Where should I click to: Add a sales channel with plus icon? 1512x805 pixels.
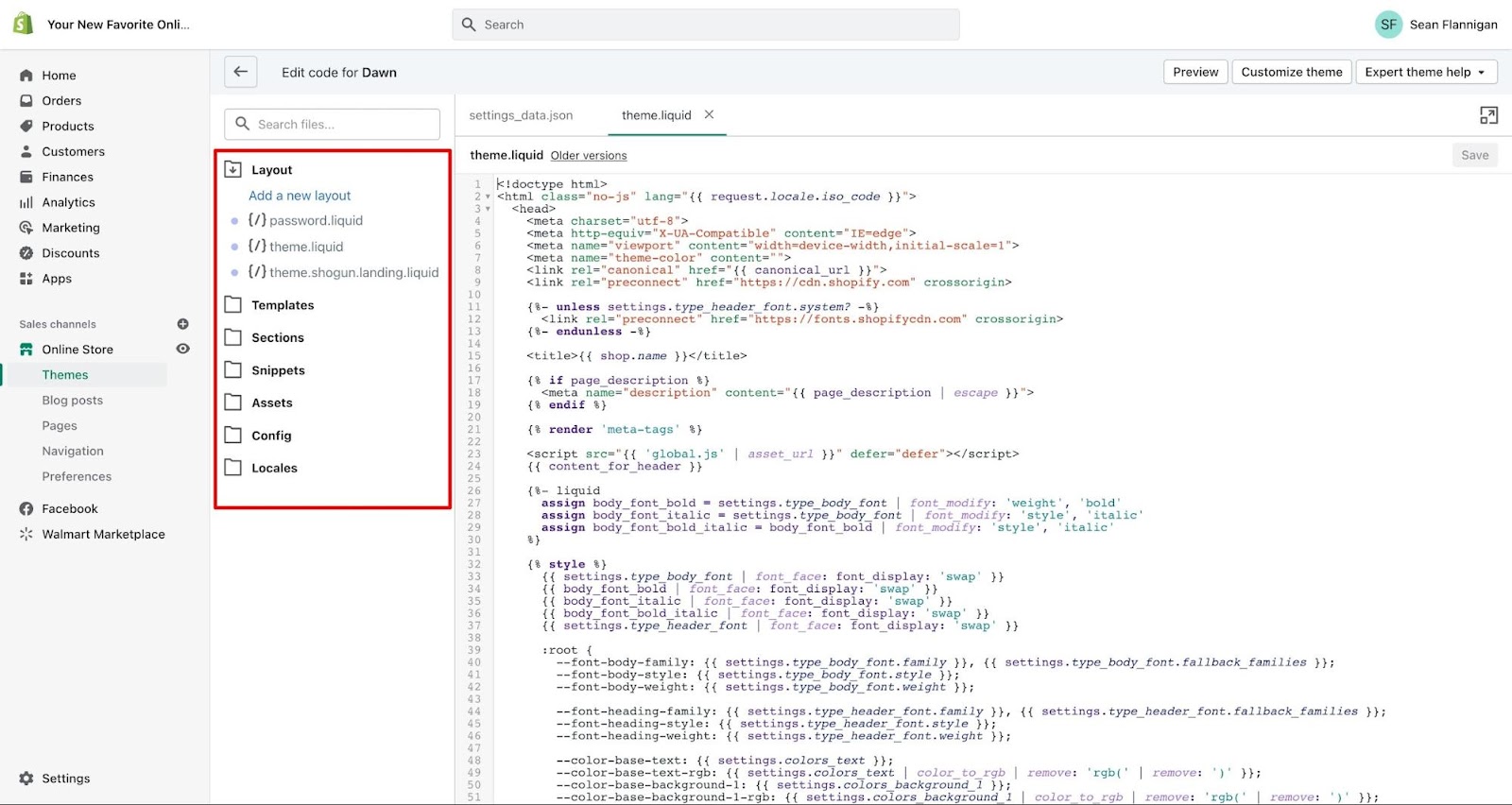pyautogui.click(x=183, y=324)
